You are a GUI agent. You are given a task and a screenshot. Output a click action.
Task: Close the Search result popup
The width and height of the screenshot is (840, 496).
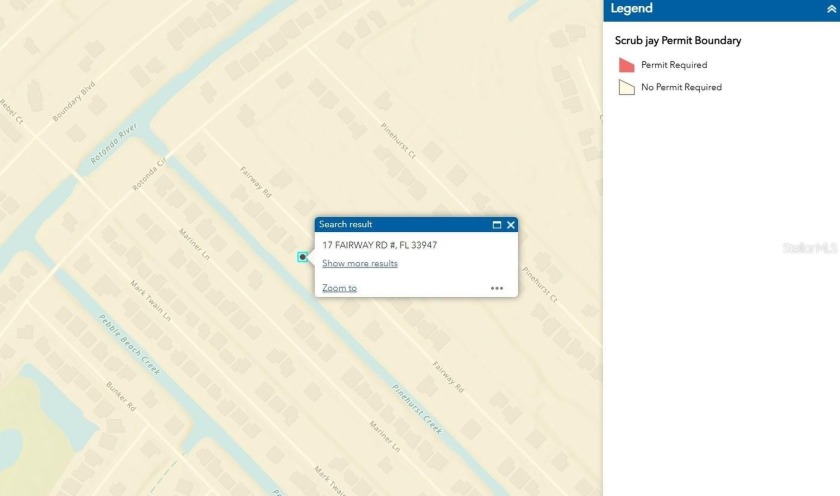point(511,225)
